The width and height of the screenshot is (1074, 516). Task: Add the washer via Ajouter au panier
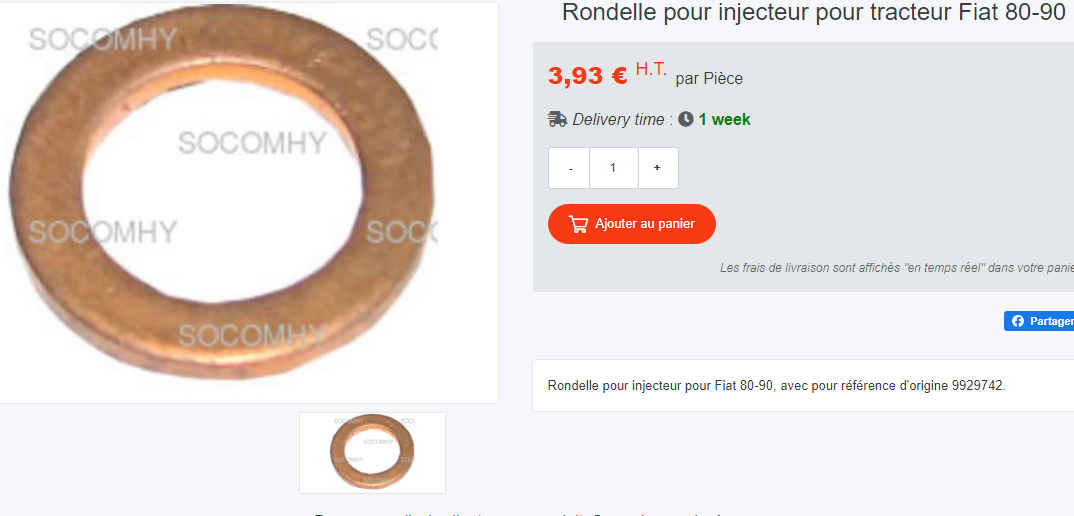[x=632, y=224]
